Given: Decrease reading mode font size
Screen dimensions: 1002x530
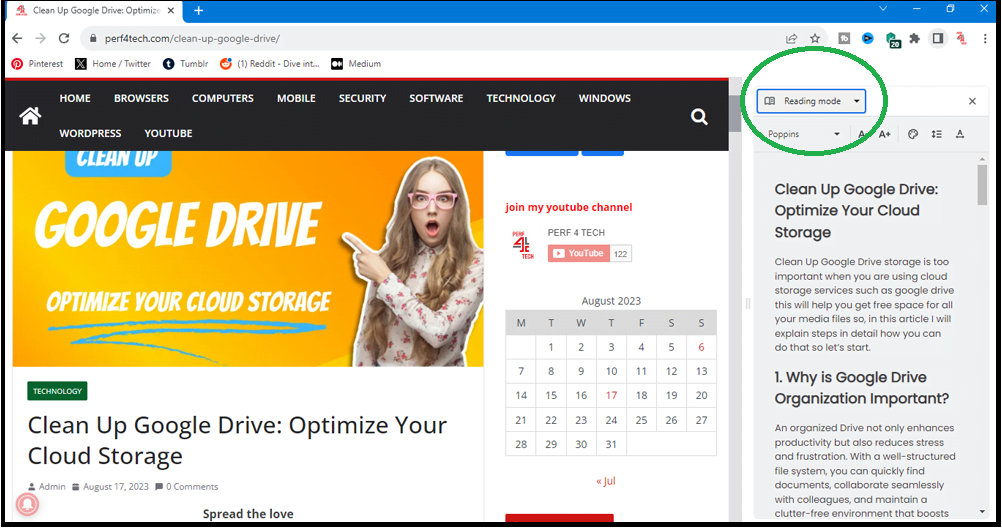Looking at the screenshot, I should click(861, 134).
